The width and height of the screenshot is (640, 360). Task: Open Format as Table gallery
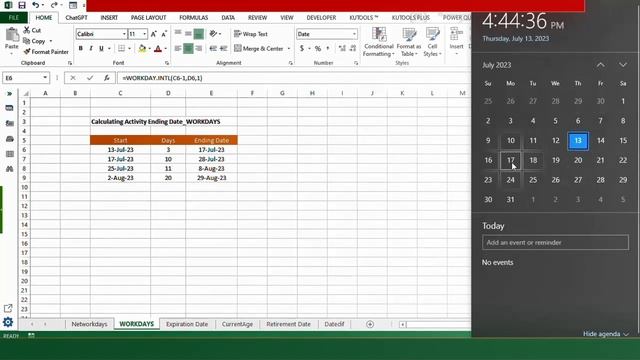coord(409,42)
